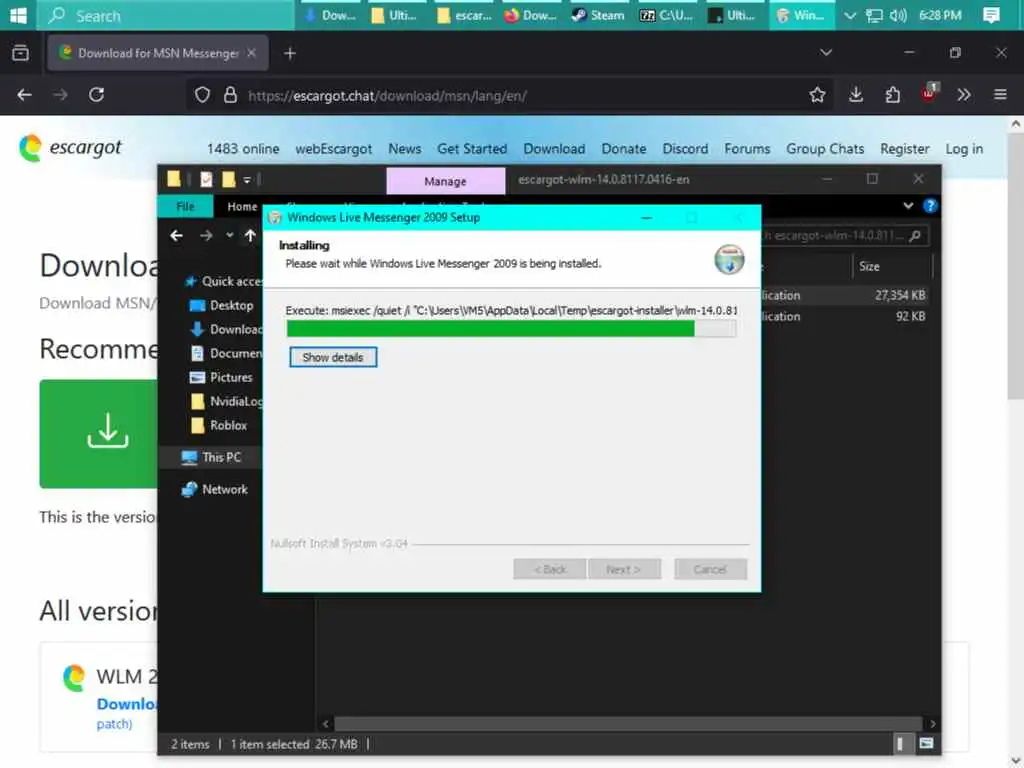Reload the current page
This screenshot has width=1024, height=768.
coord(97,95)
